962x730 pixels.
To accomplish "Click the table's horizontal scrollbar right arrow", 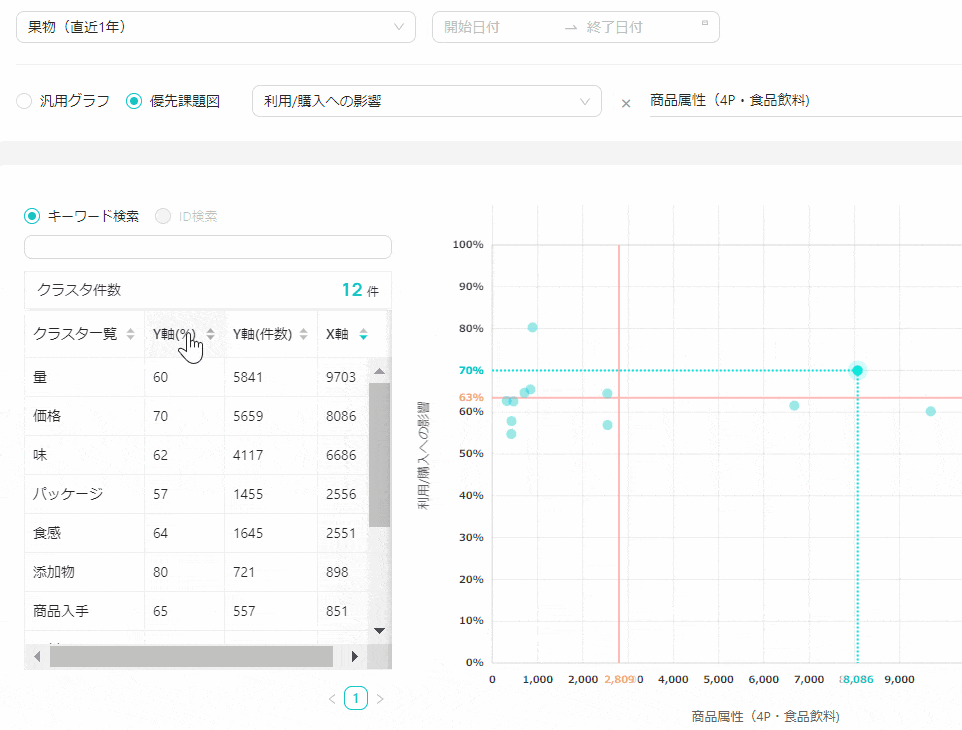I will (355, 656).
